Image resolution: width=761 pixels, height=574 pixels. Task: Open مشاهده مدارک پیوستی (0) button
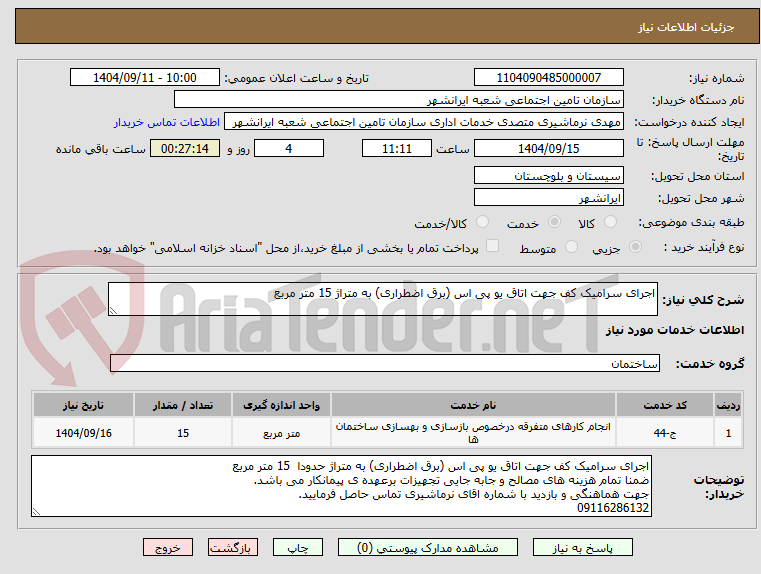coord(428,547)
